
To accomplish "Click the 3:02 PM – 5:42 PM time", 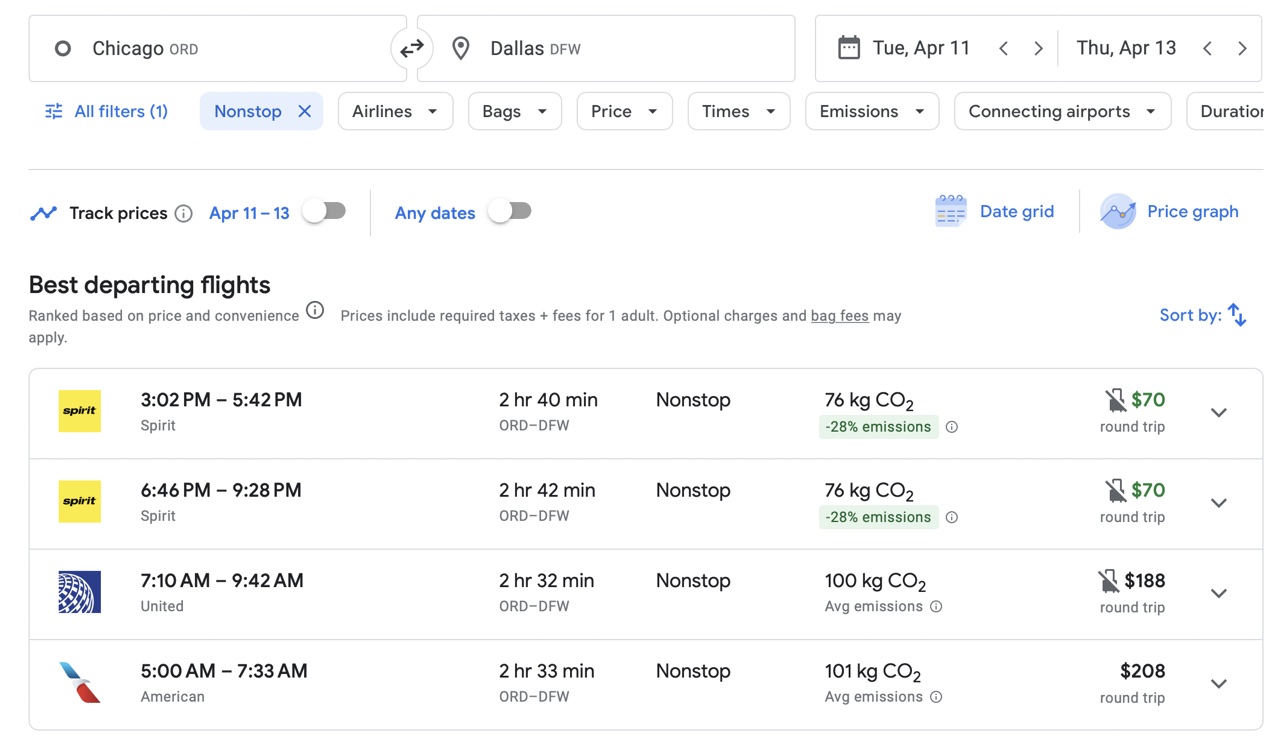I will tap(221, 400).
